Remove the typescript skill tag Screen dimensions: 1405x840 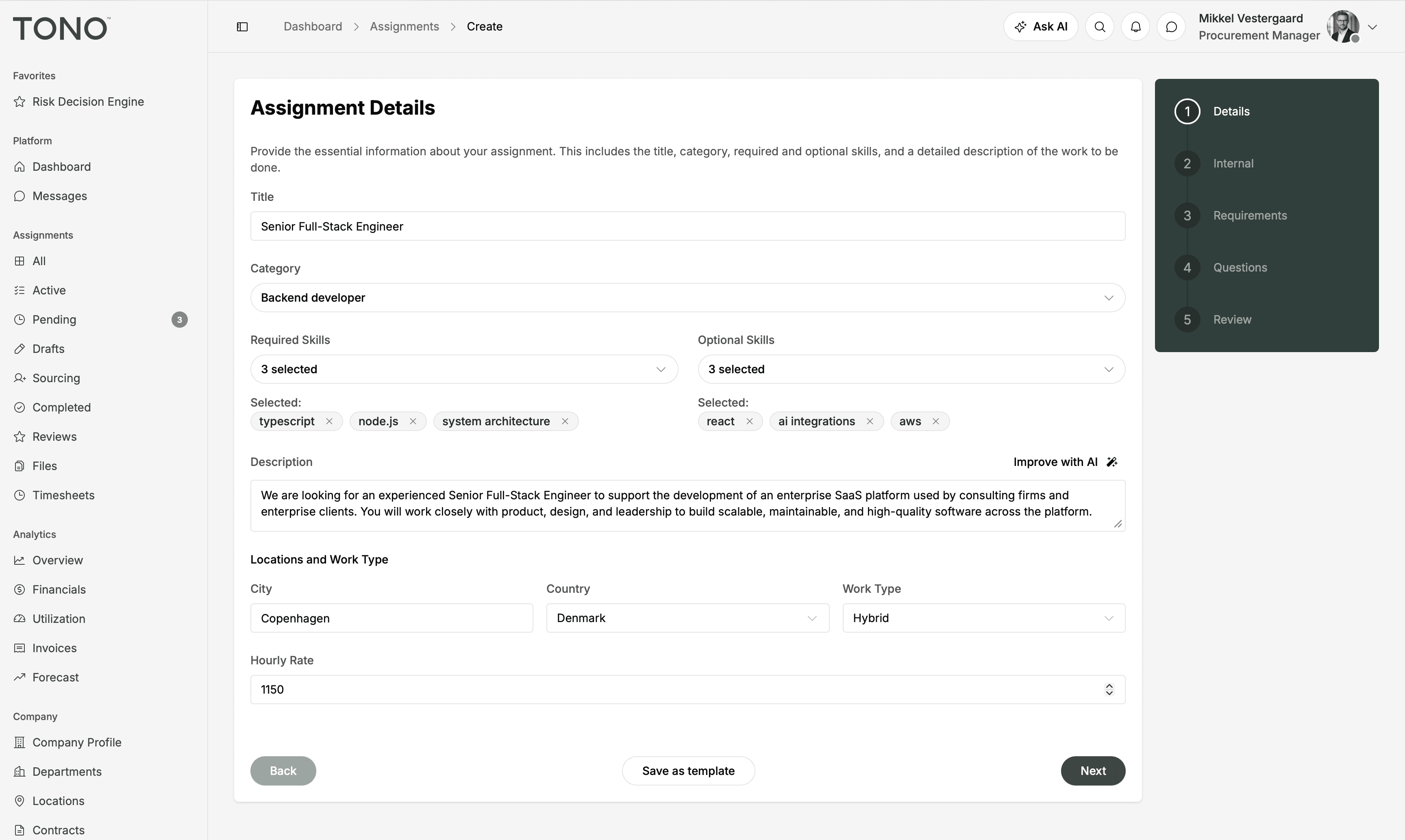pos(329,421)
